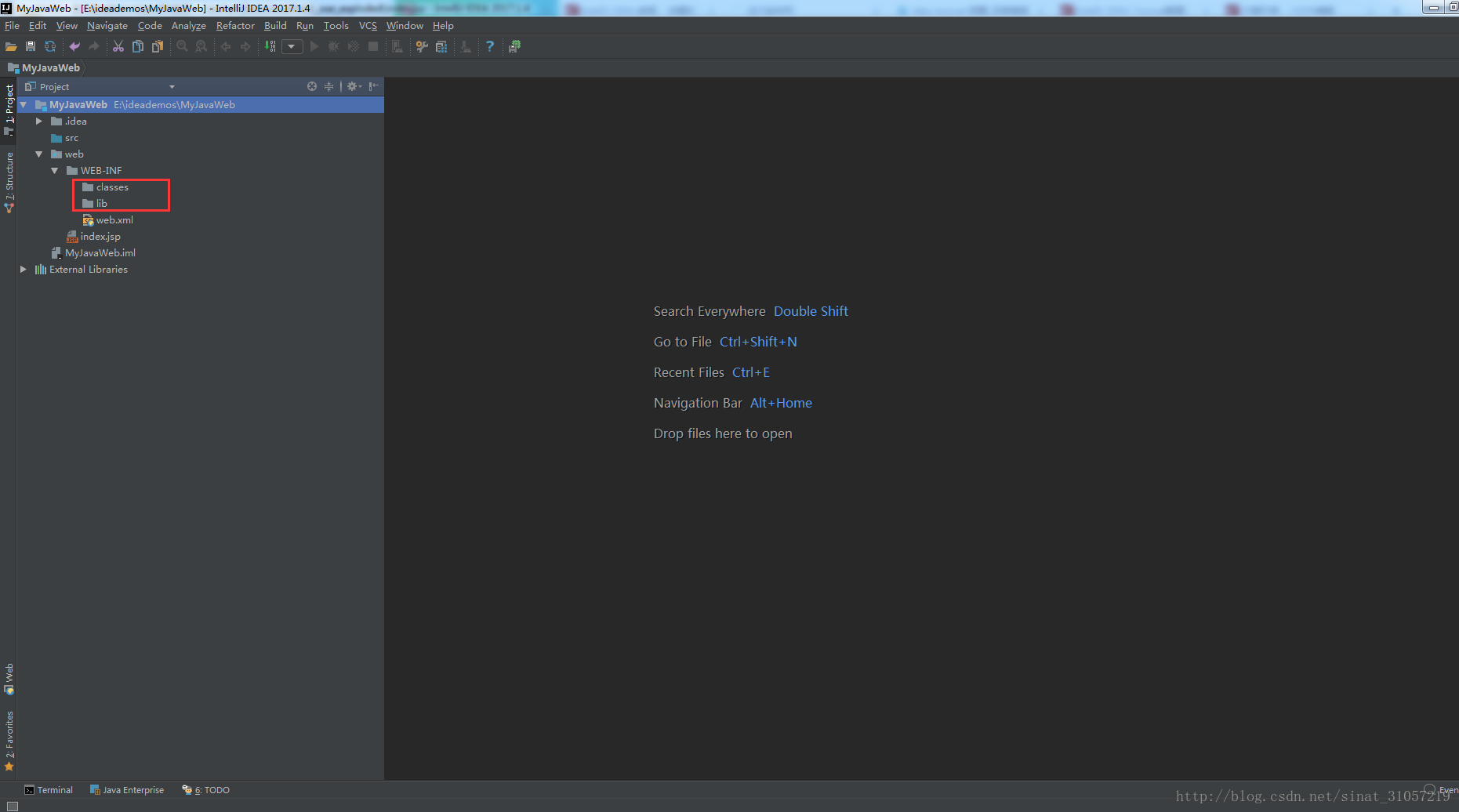The image size is (1459, 812).
Task: Click the Synchronize refresh icon
Action: 50,47
